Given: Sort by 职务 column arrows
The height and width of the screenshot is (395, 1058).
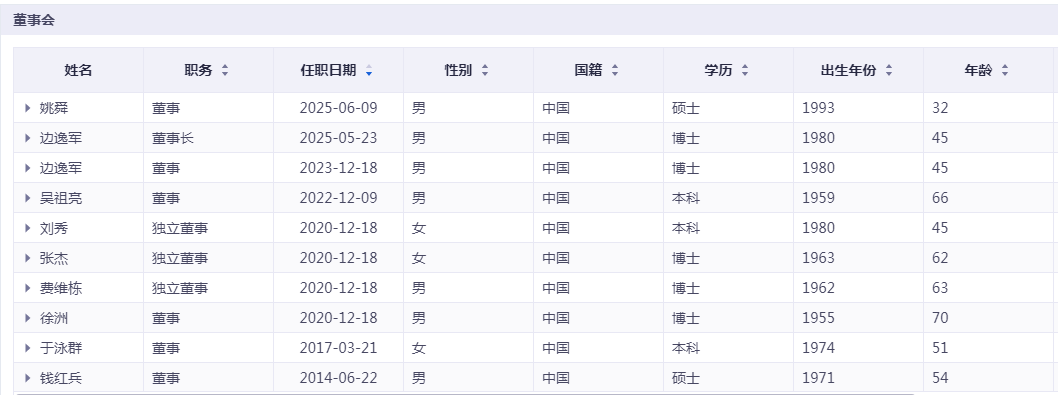Looking at the screenshot, I should (225, 70).
